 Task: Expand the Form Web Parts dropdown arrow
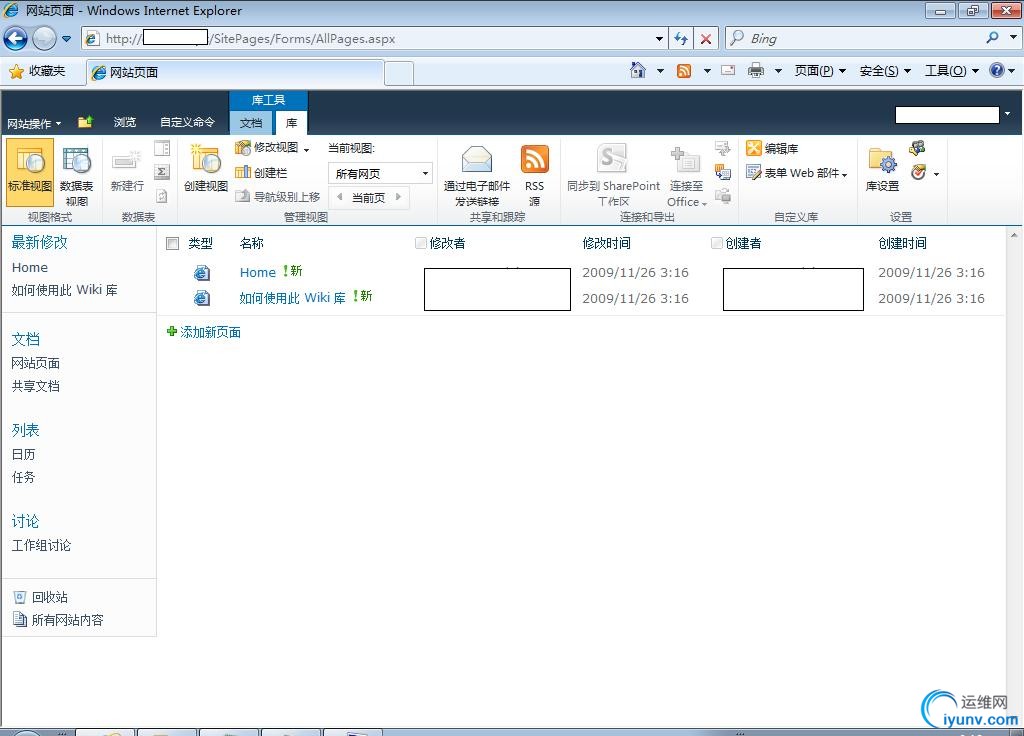tap(844, 174)
